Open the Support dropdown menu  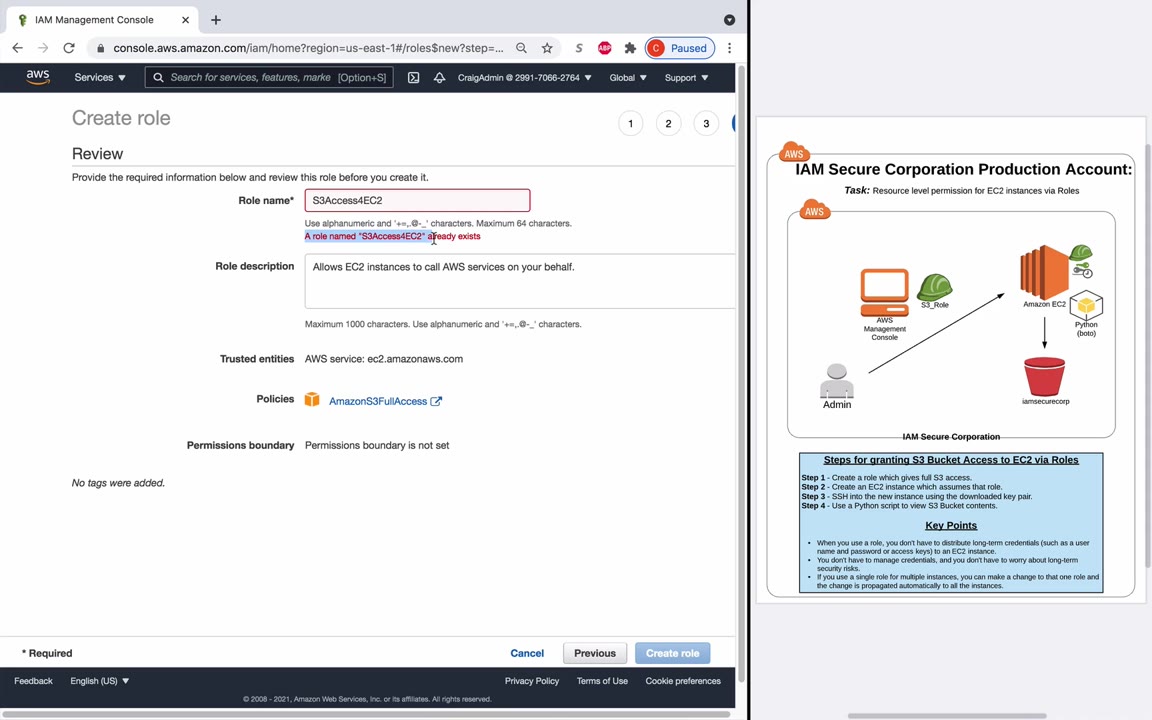[x=686, y=77]
